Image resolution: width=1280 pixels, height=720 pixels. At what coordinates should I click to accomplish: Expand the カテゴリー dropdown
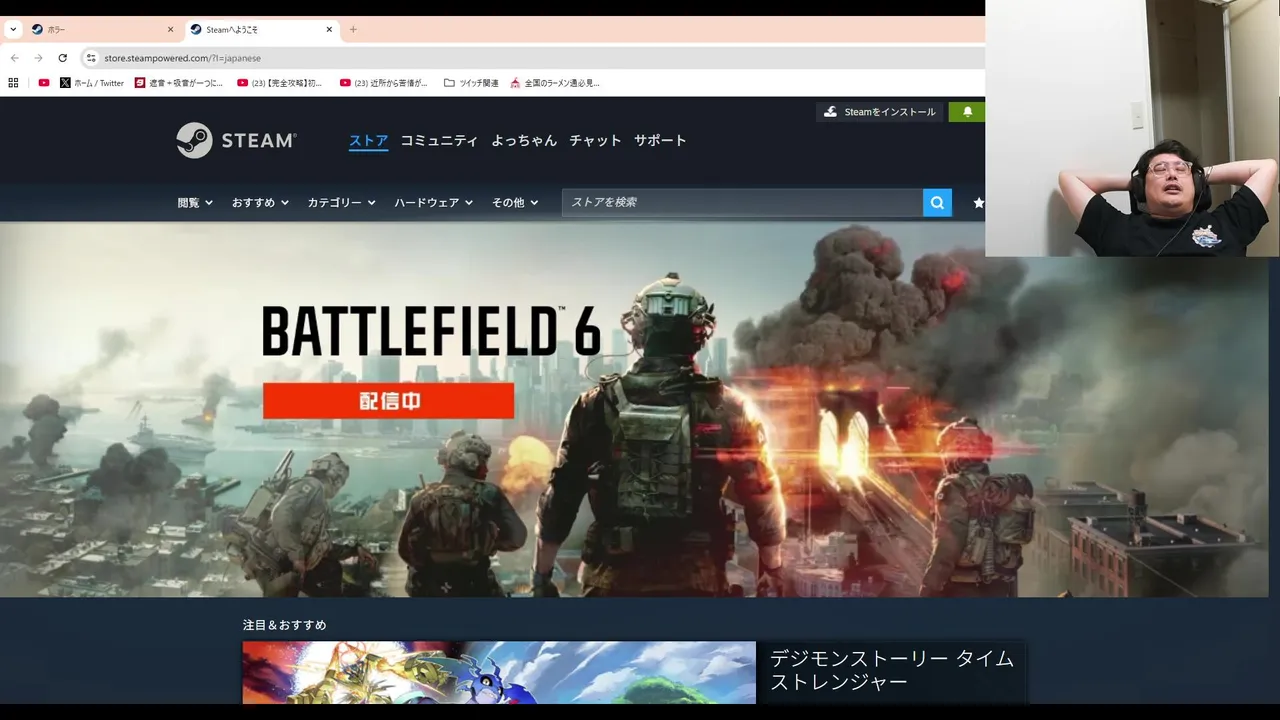(x=341, y=202)
